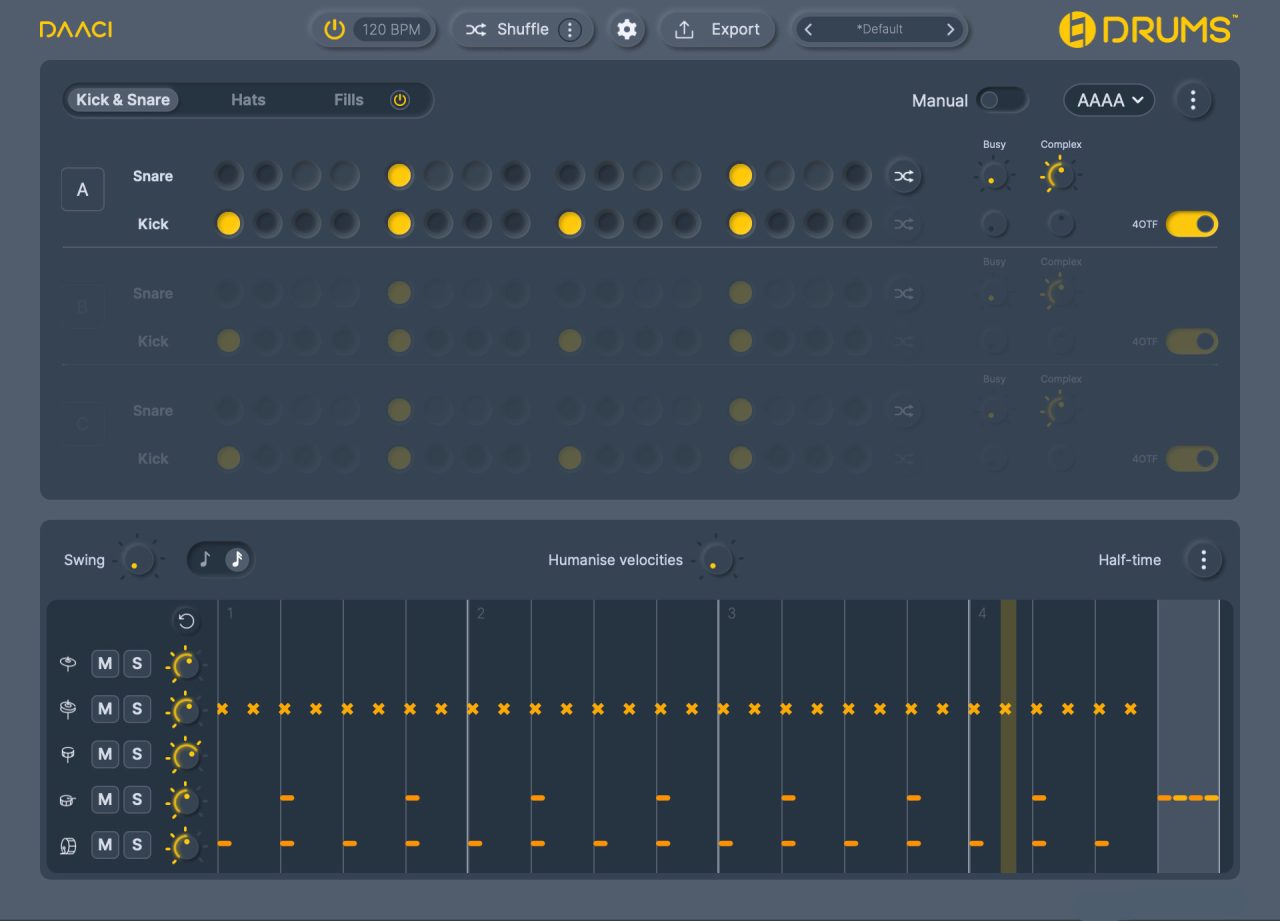Click the reset arrow icon above the drum lanes
Screen dimensions: 1280x921
pyautogui.click(x=186, y=621)
